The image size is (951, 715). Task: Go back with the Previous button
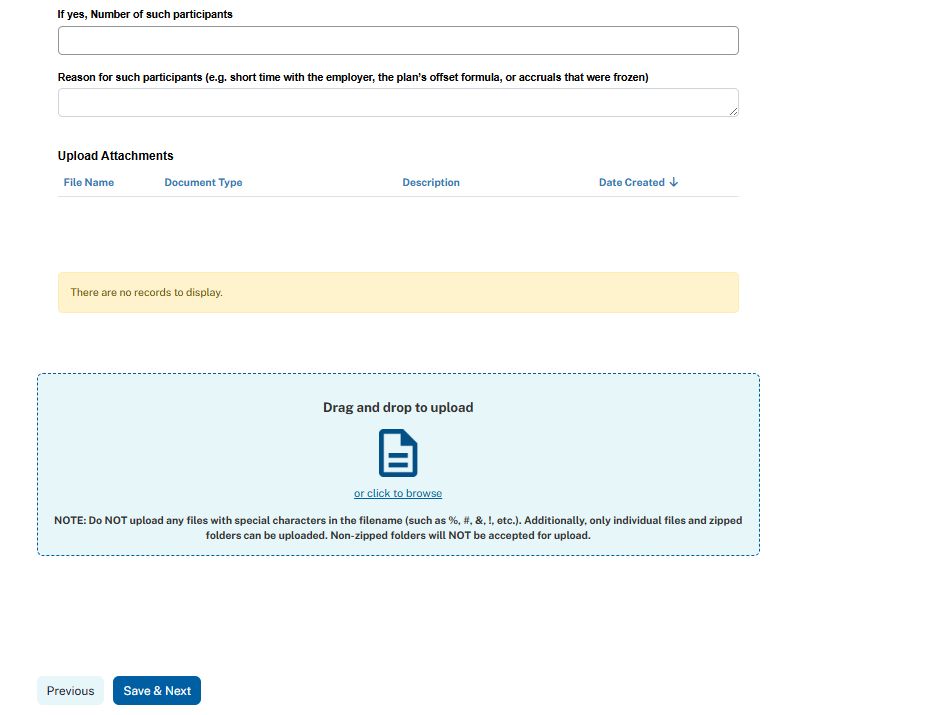70,691
